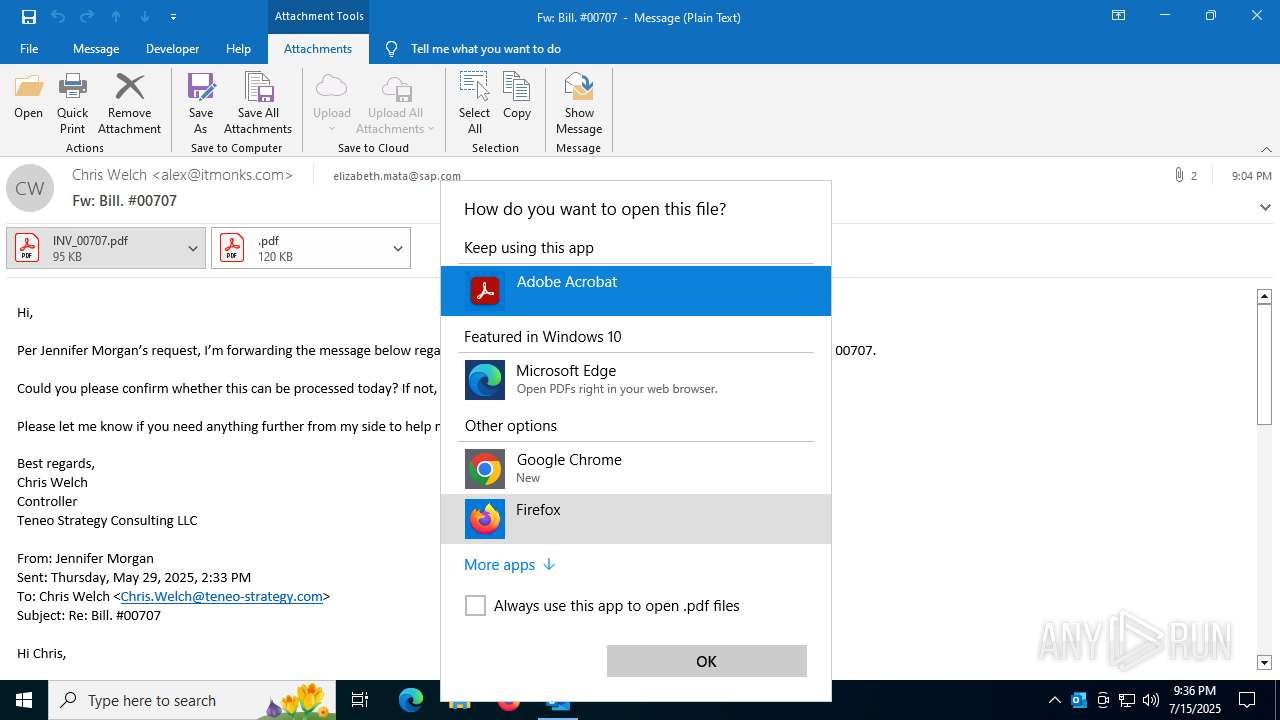1280x720 pixels.
Task: Click the 'Sent: Thursday, May 29, 2025' line
Action: click(x=134, y=577)
